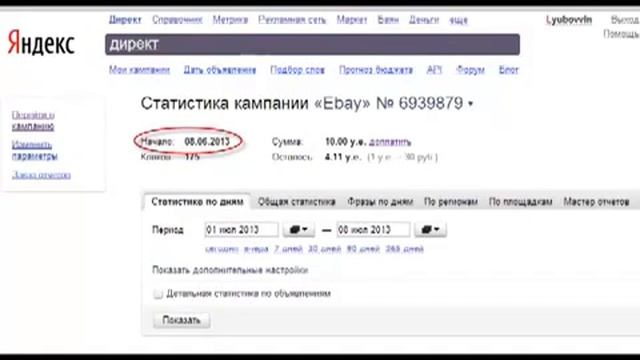Click the директ header banner

(x=312, y=44)
